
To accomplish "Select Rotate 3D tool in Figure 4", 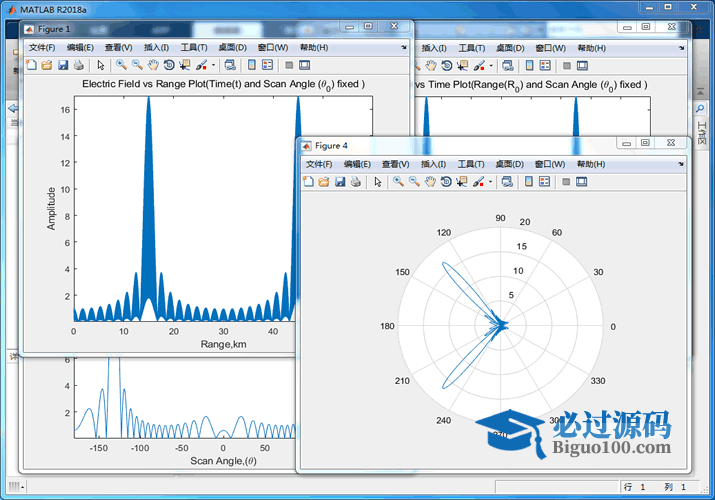I will click(x=446, y=182).
